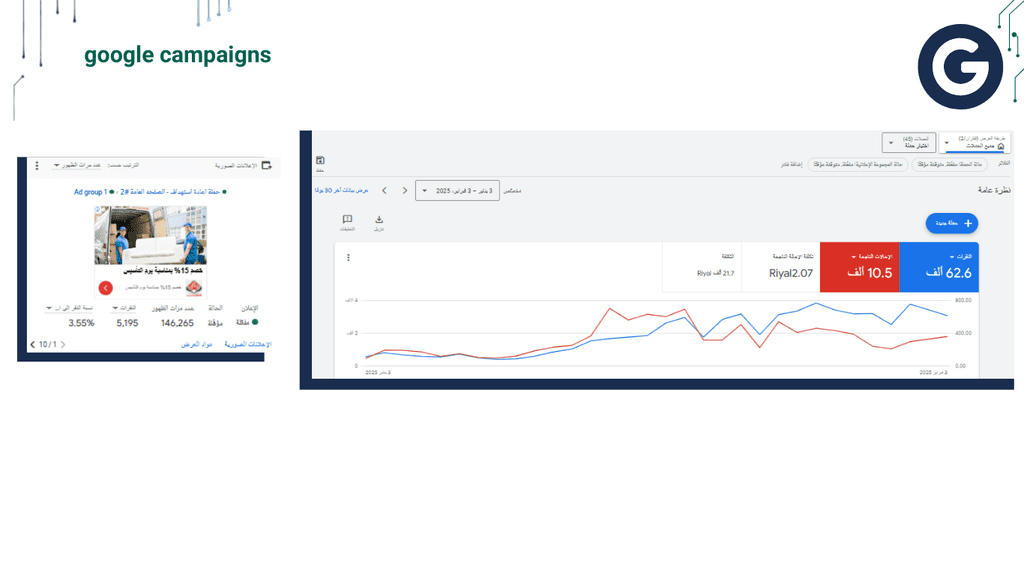Open the date range picker dropdown
Image resolution: width=1024 pixels, height=576 pixels.
pos(457,191)
